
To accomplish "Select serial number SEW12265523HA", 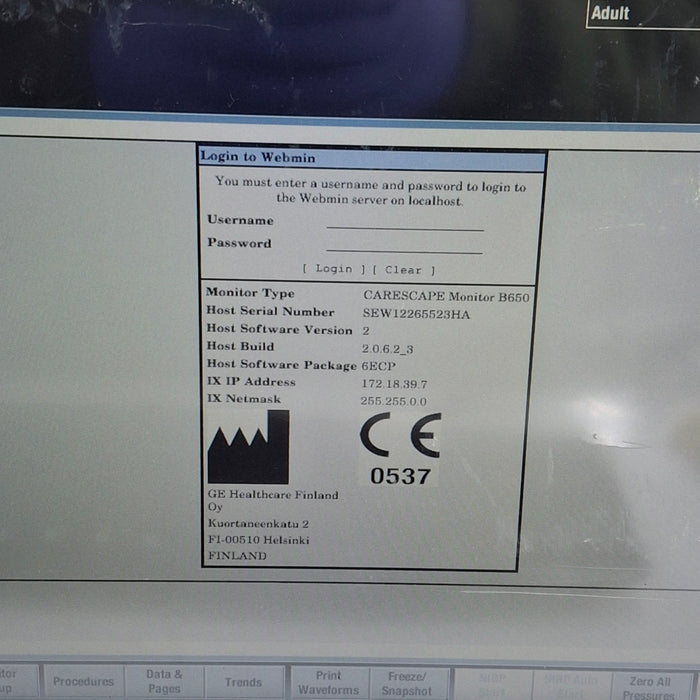I will (416, 314).
